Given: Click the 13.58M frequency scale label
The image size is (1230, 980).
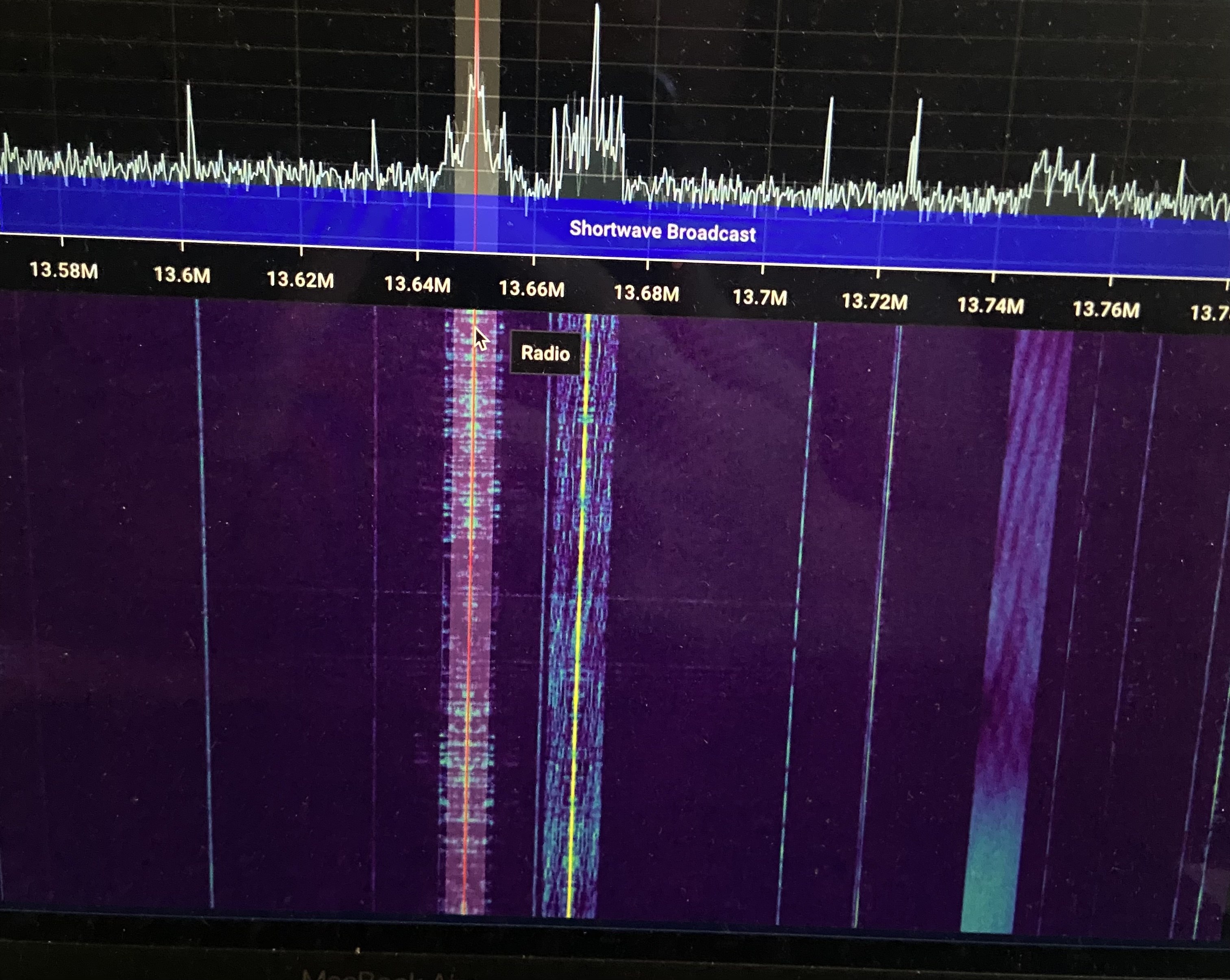Looking at the screenshot, I should point(63,270).
